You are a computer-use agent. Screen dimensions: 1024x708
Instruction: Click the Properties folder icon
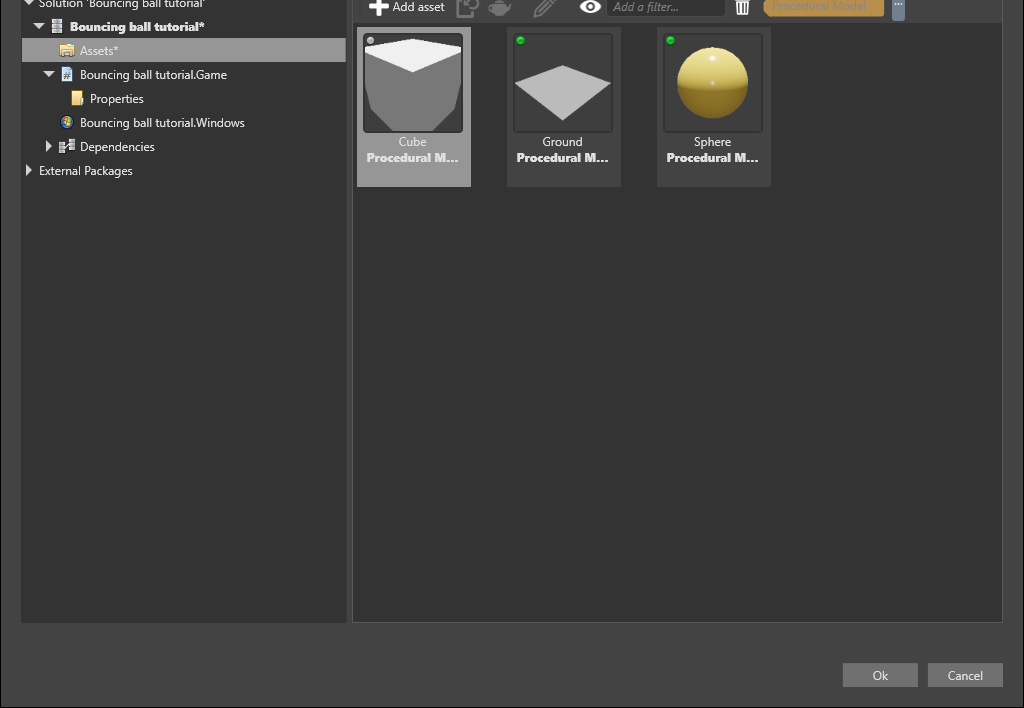coord(77,99)
